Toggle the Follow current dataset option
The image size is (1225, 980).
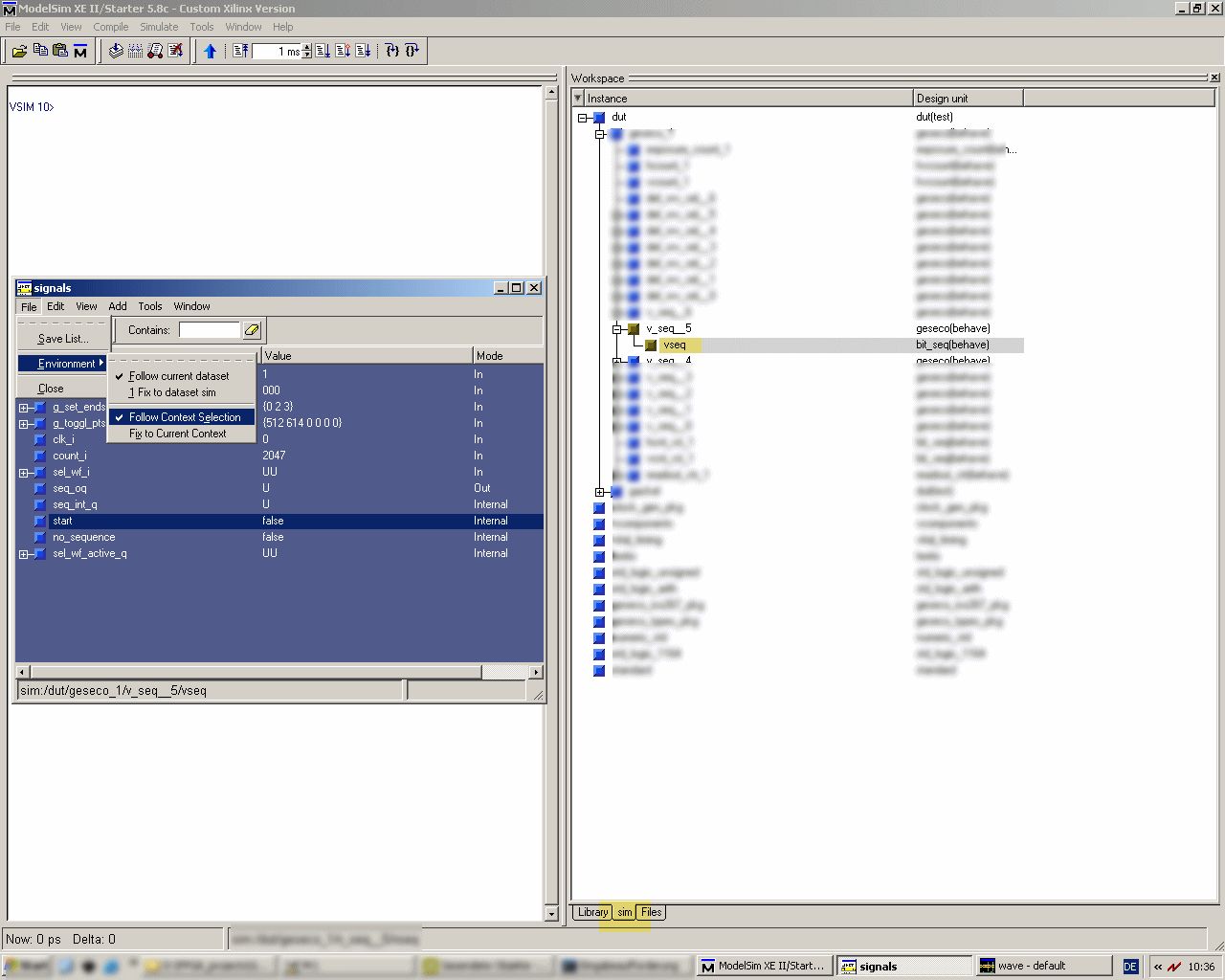pos(179,376)
